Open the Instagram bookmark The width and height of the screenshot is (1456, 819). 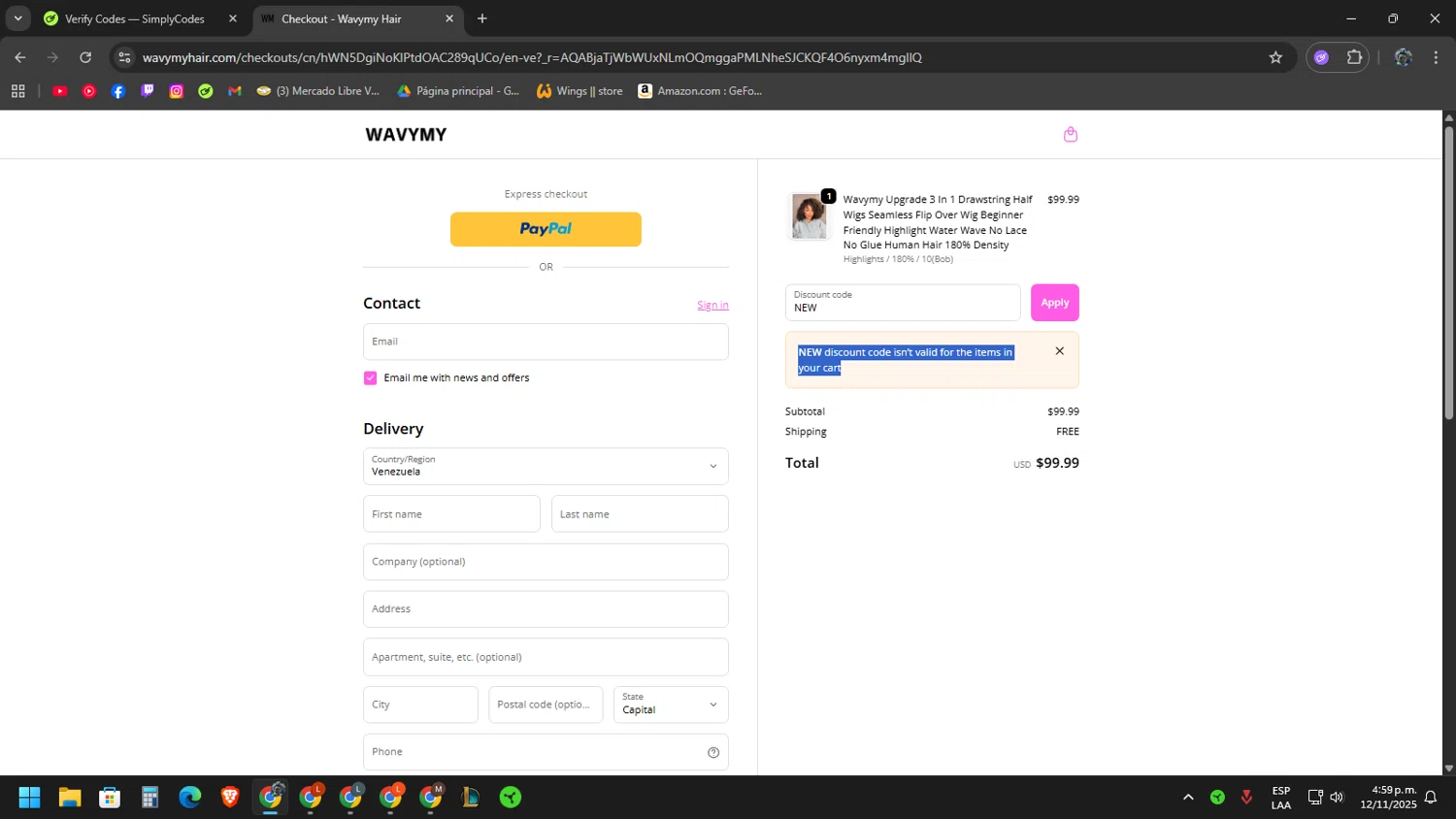(x=177, y=91)
